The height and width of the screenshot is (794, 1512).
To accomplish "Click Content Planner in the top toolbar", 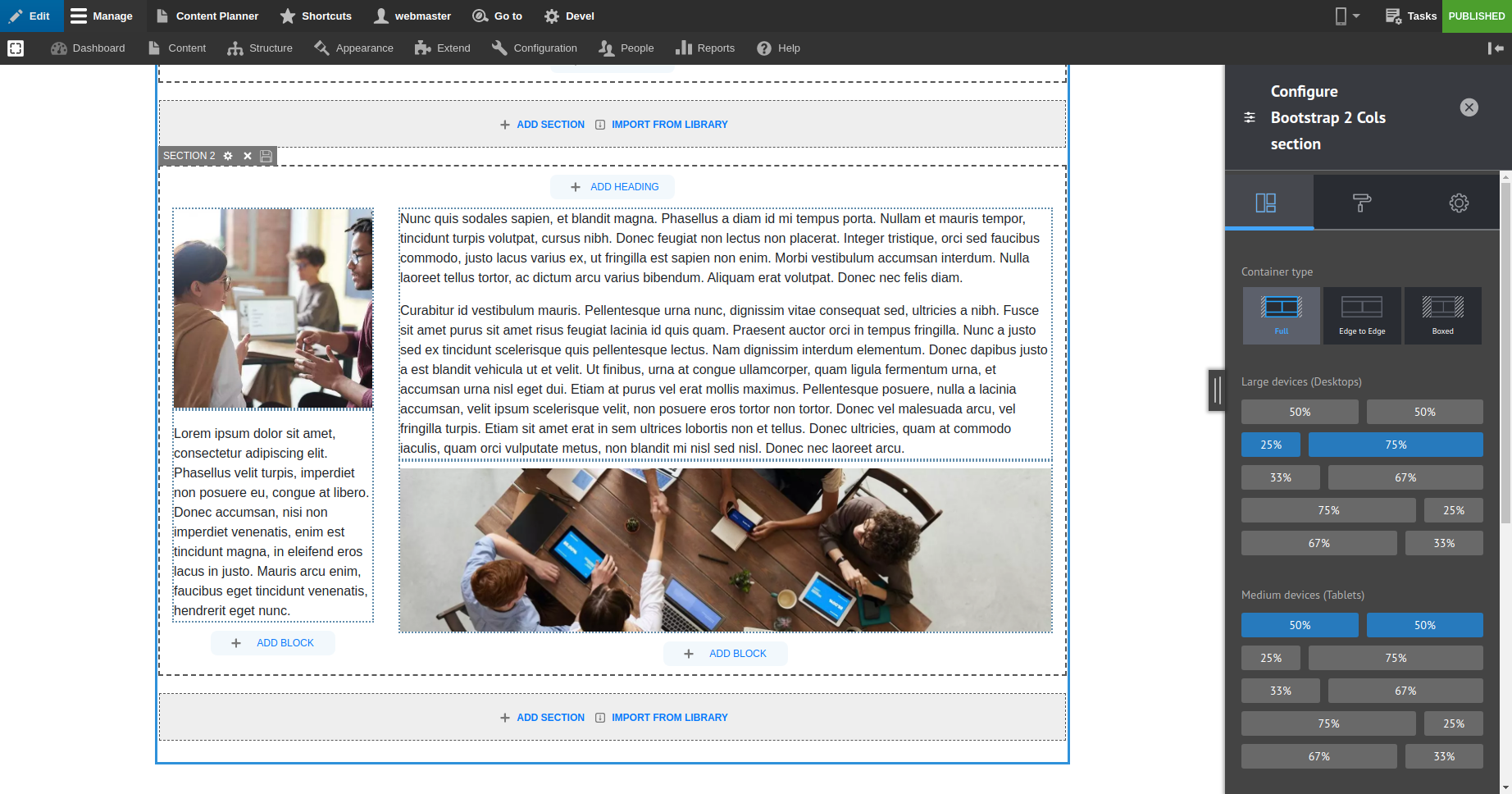I will (x=207, y=16).
